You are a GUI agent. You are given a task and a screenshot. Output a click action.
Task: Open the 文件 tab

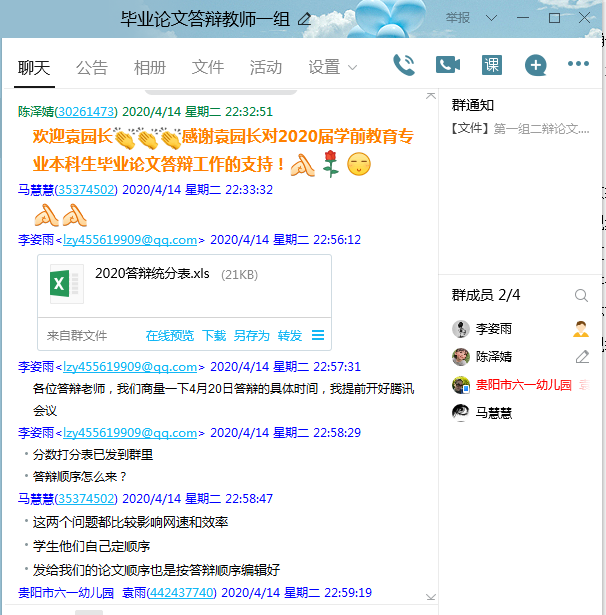coord(208,67)
